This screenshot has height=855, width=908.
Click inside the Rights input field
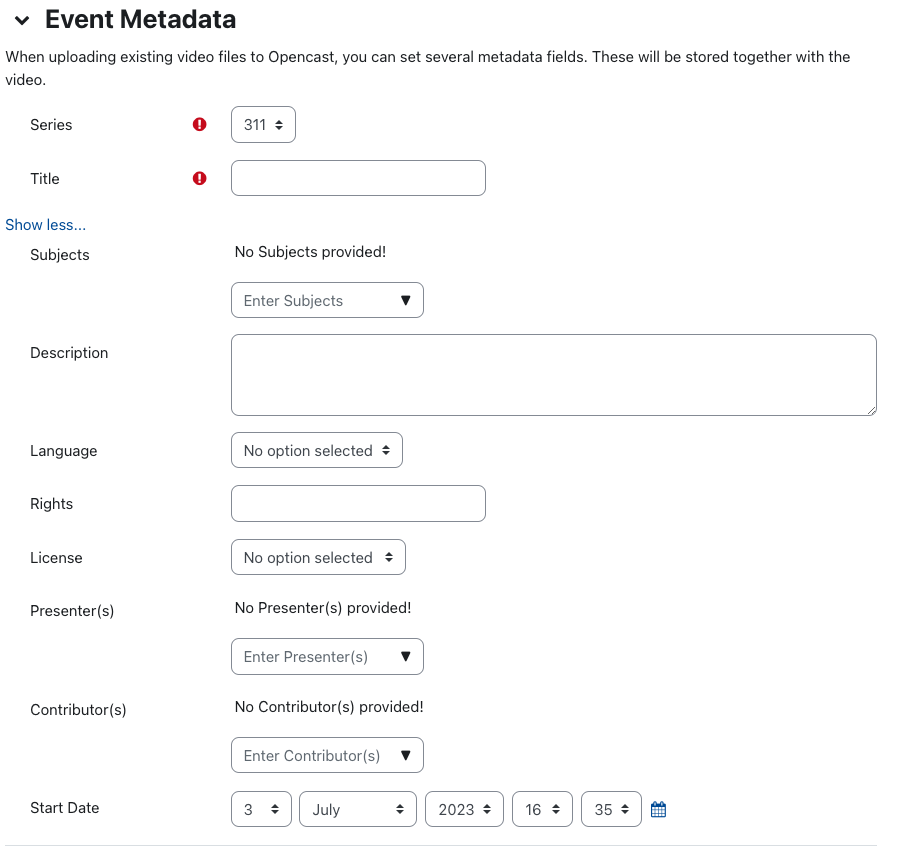pyautogui.click(x=357, y=503)
